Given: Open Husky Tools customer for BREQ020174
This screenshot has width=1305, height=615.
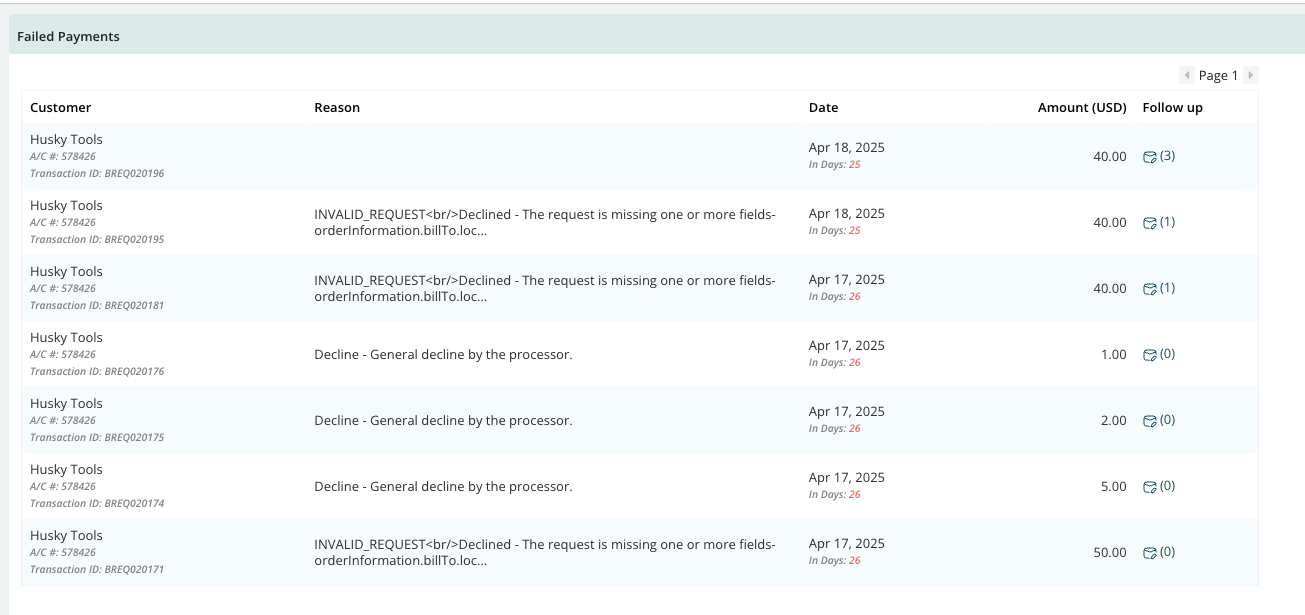Looking at the screenshot, I should pyautogui.click(x=66, y=470).
